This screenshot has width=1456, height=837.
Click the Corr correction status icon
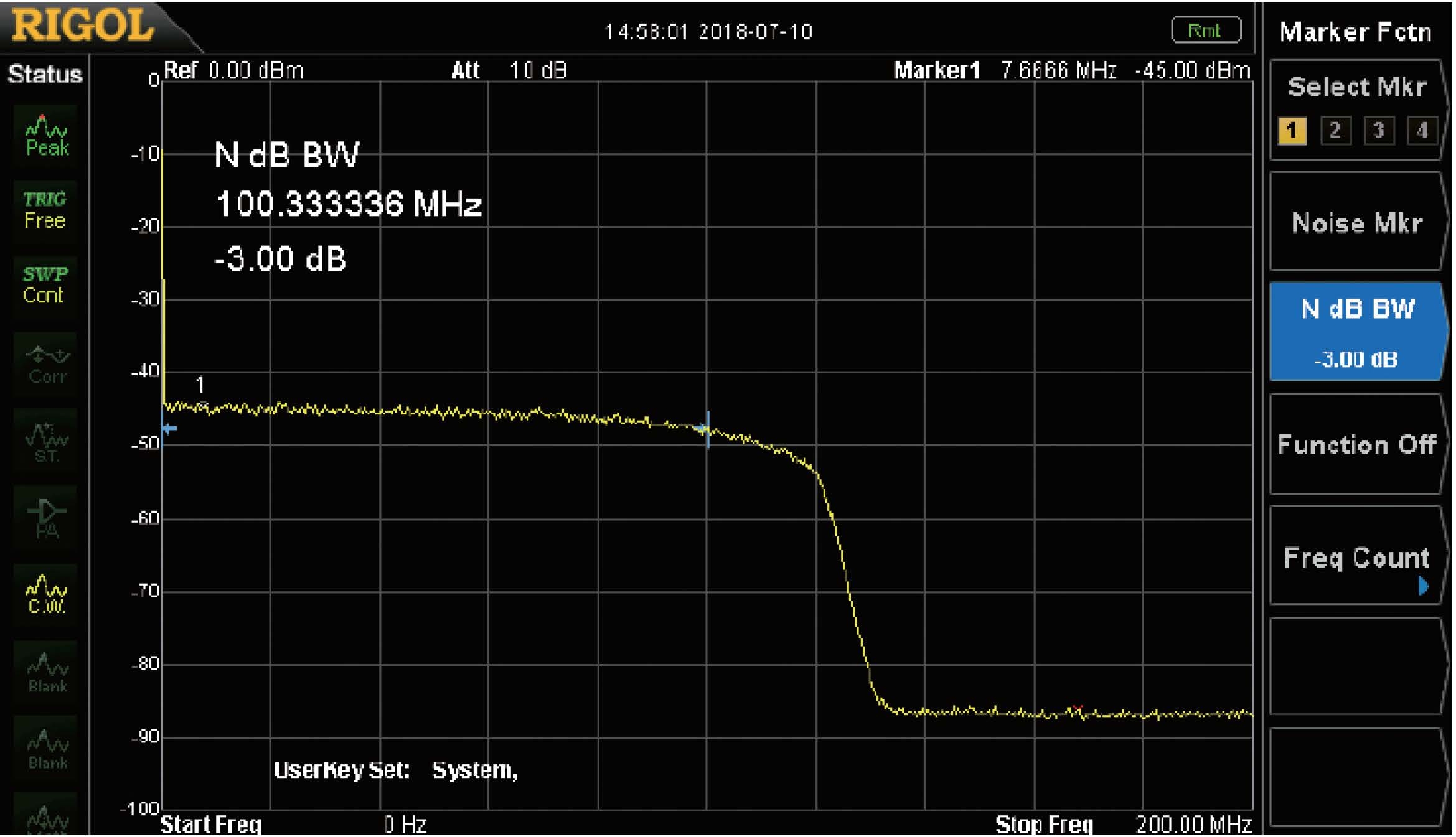point(45,364)
